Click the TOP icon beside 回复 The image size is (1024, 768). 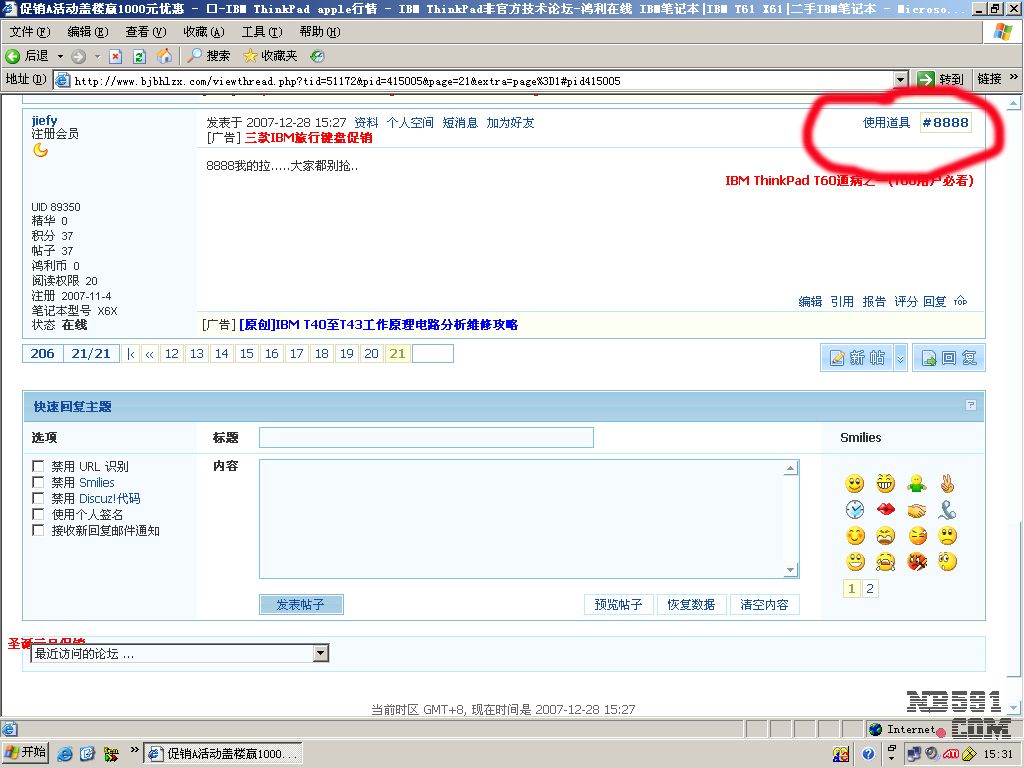coord(960,301)
